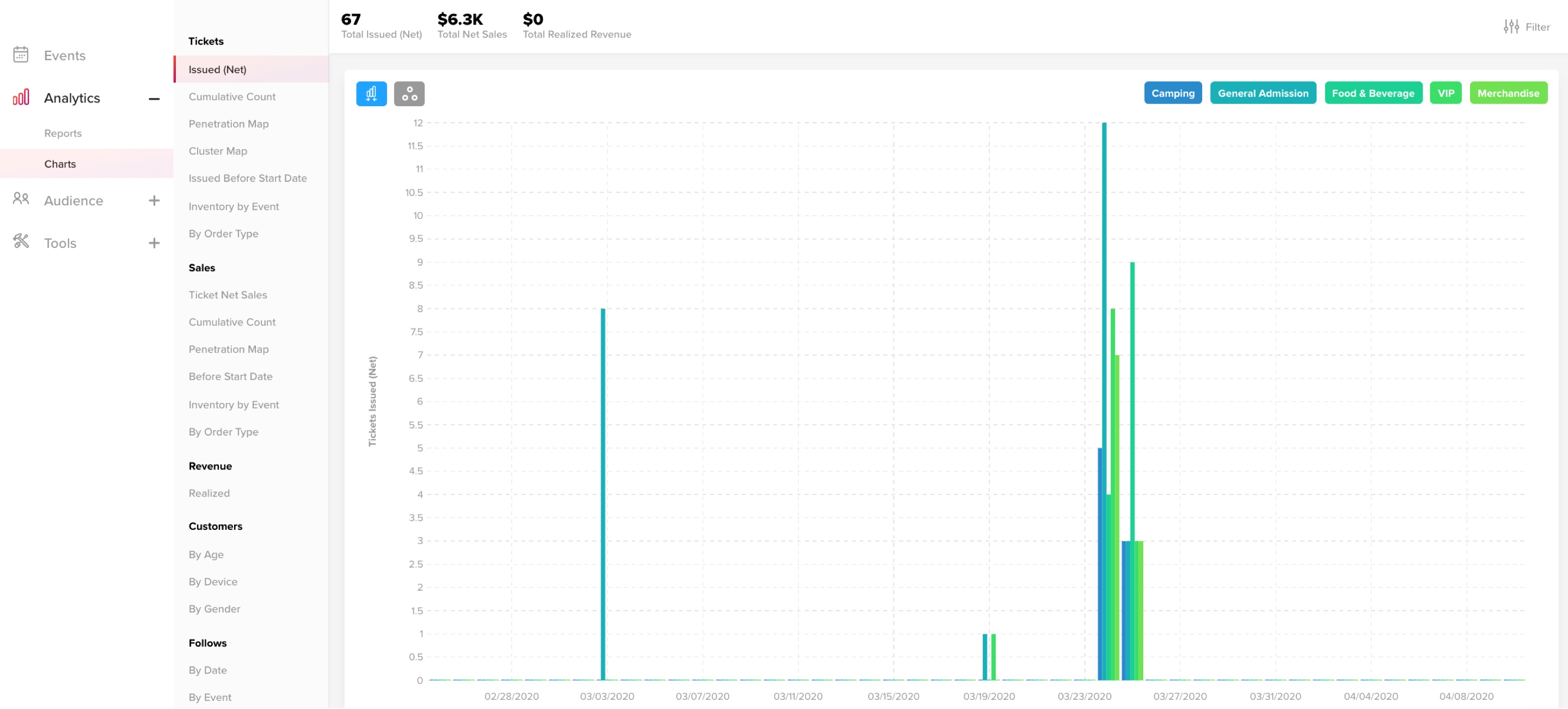1568x709 pixels.
Task: Expand the Tools section
Action: click(154, 243)
